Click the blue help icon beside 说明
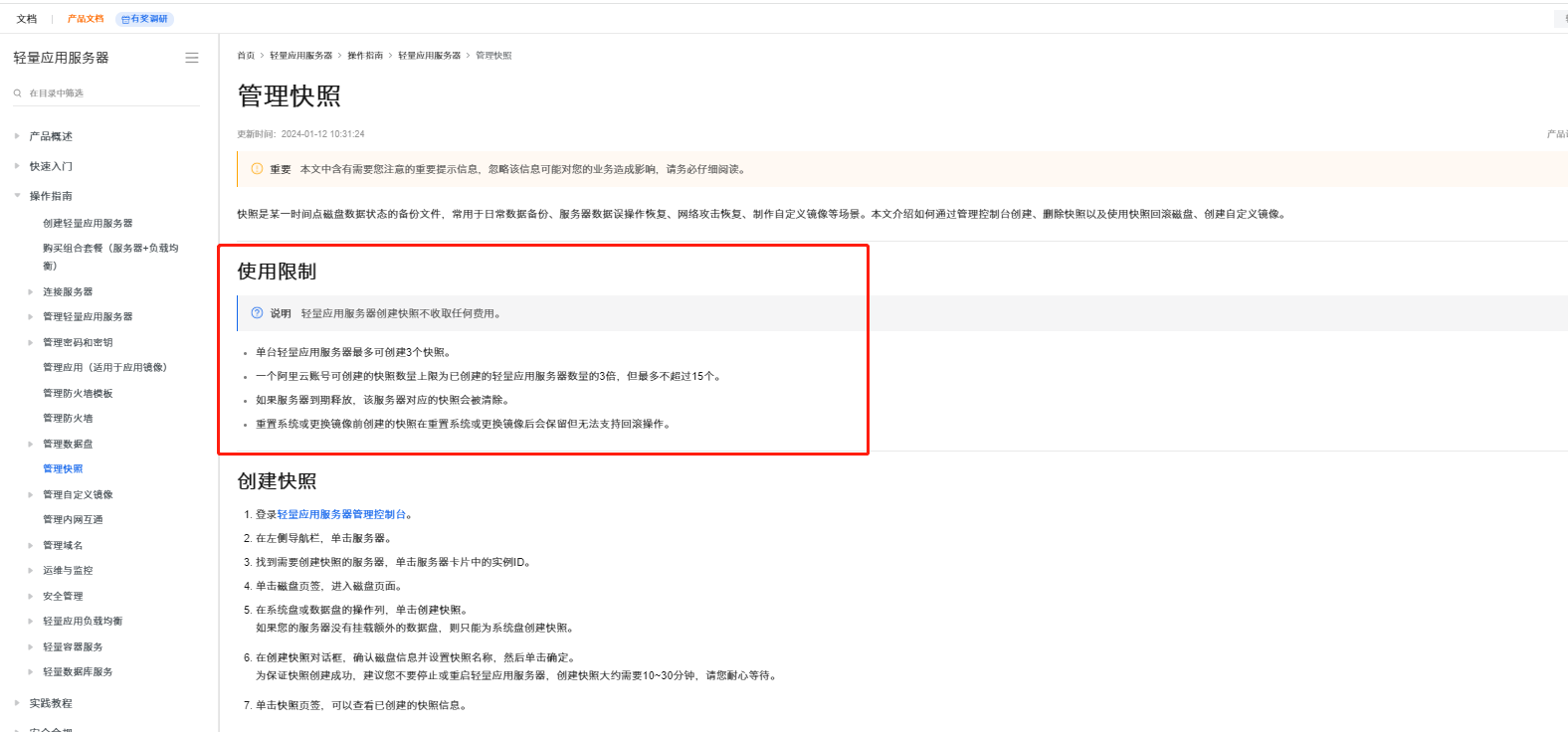Image resolution: width=1568 pixels, height=732 pixels. (257, 313)
